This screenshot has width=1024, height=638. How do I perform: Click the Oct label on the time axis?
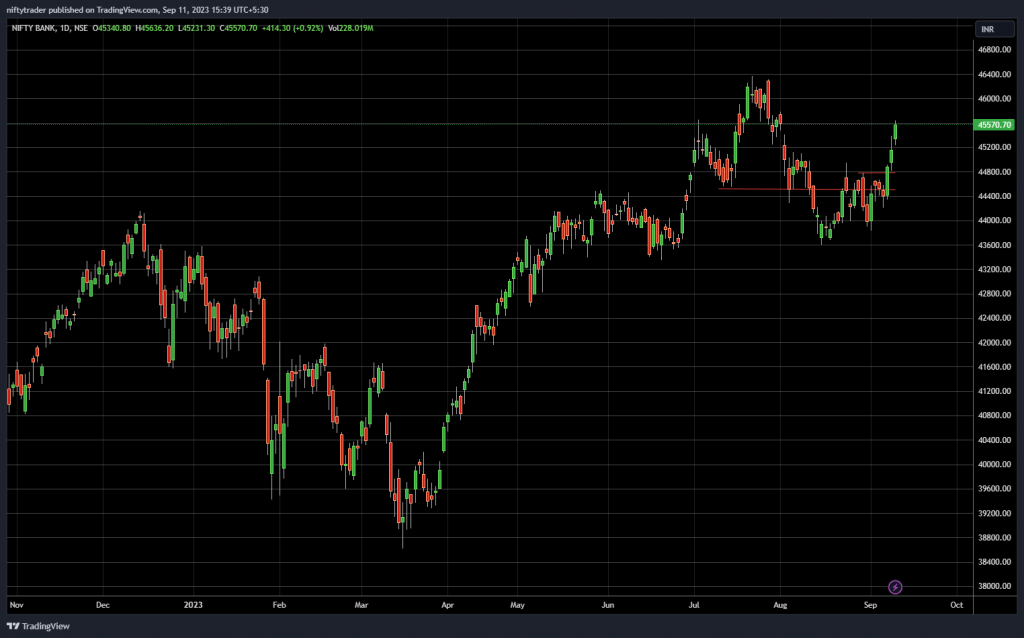[x=956, y=605]
